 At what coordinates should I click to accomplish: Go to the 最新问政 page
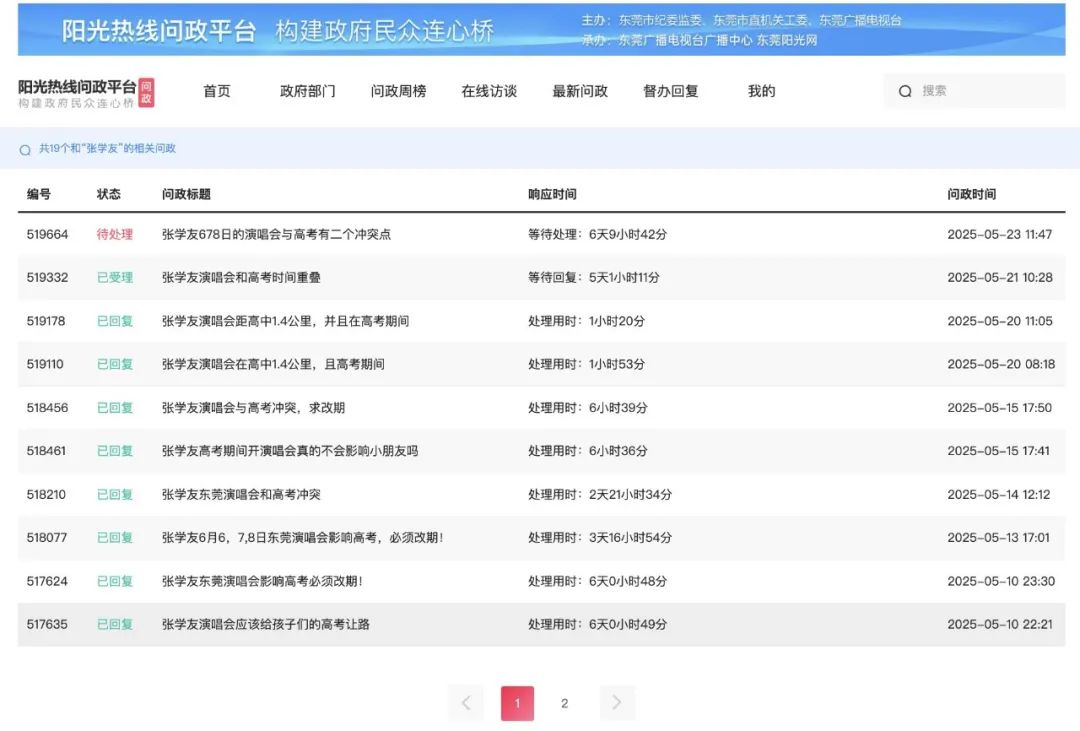[x=580, y=90]
